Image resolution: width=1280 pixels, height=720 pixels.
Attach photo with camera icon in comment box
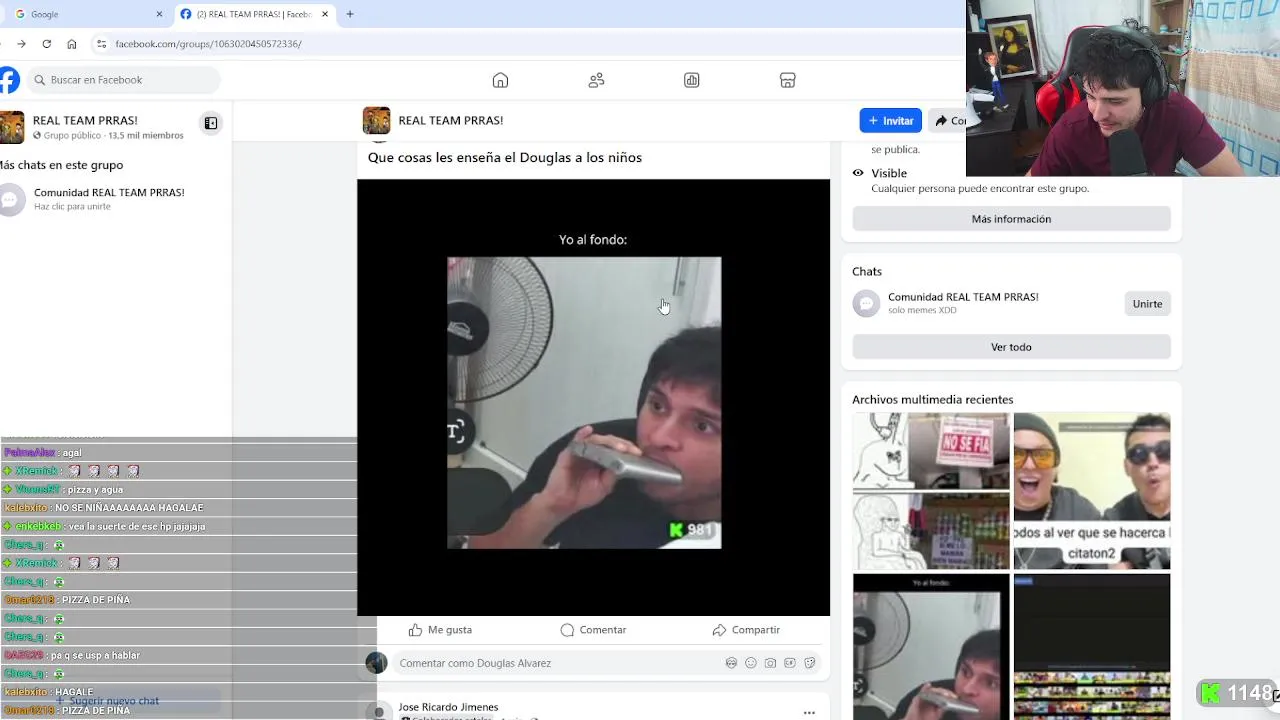click(x=770, y=663)
